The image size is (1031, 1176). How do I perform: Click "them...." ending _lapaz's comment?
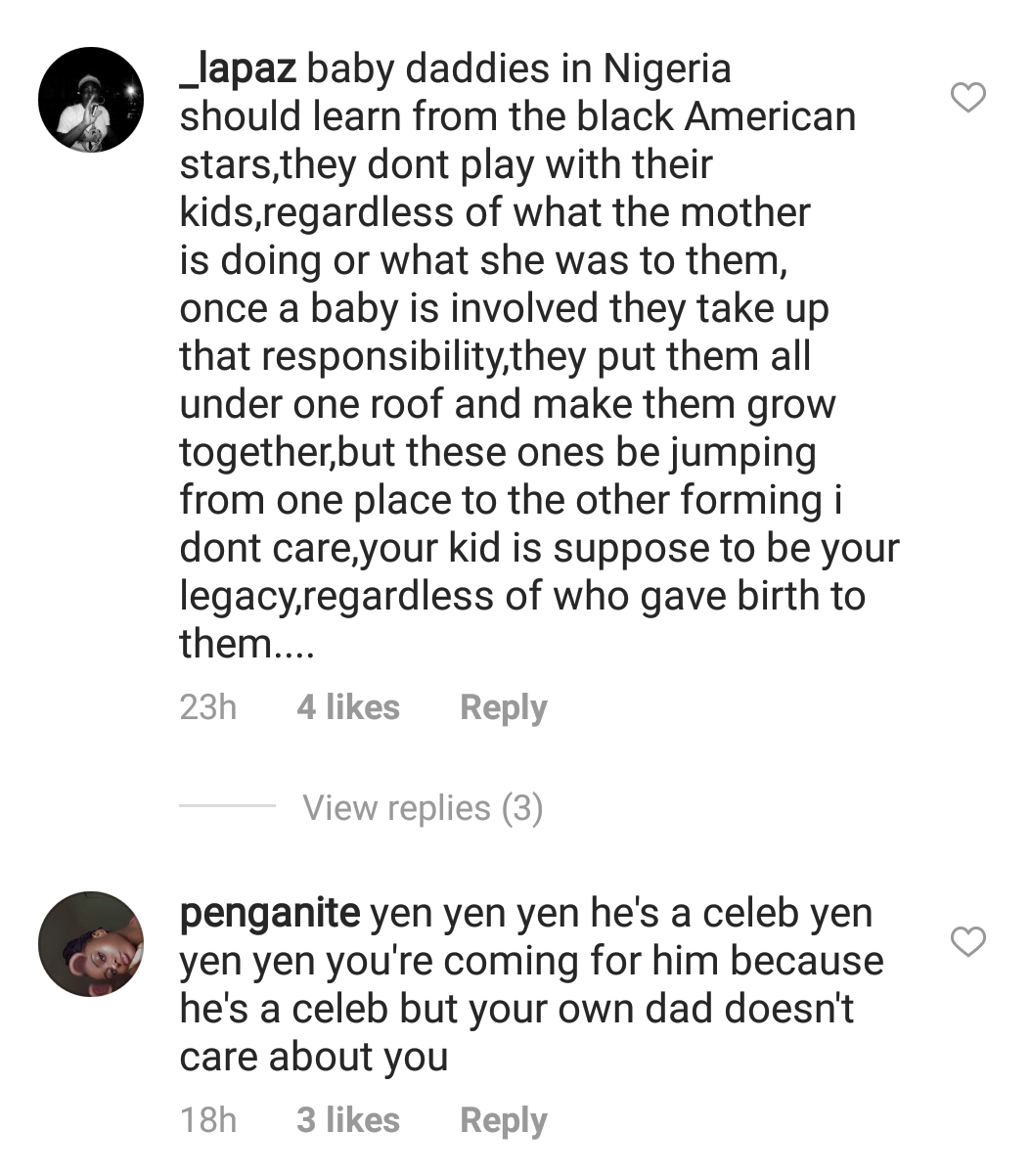point(247,644)
